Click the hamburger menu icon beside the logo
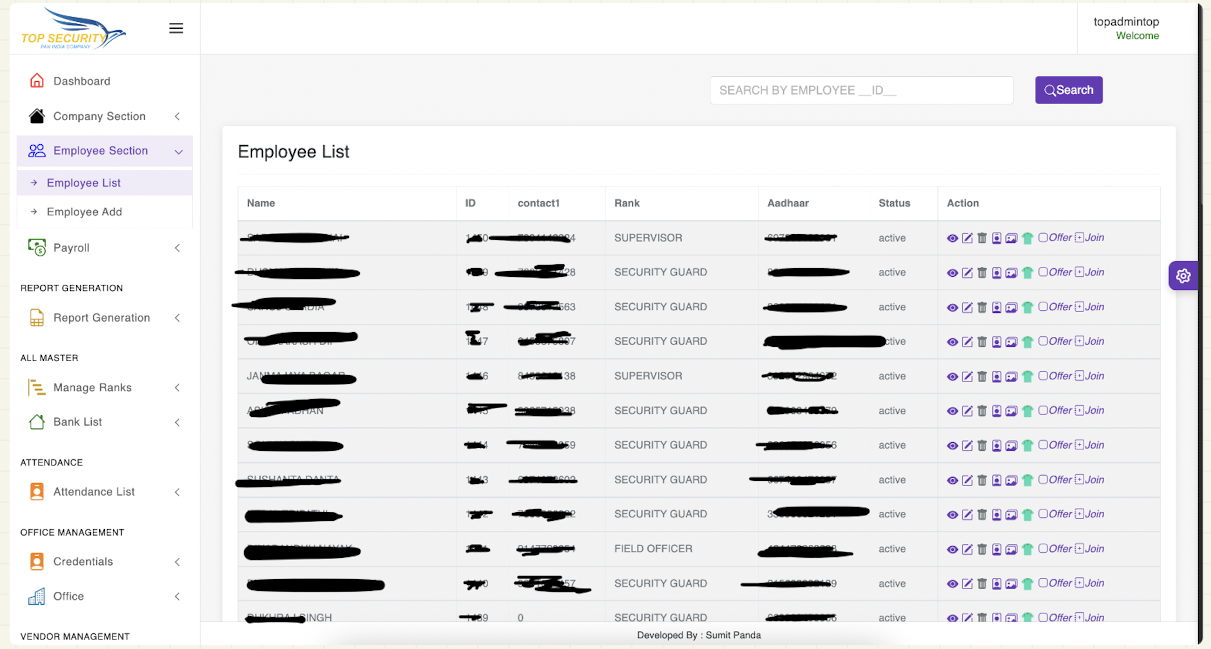Image resolution: width=1211 pixels, height=649 pixels. (176, 28)
